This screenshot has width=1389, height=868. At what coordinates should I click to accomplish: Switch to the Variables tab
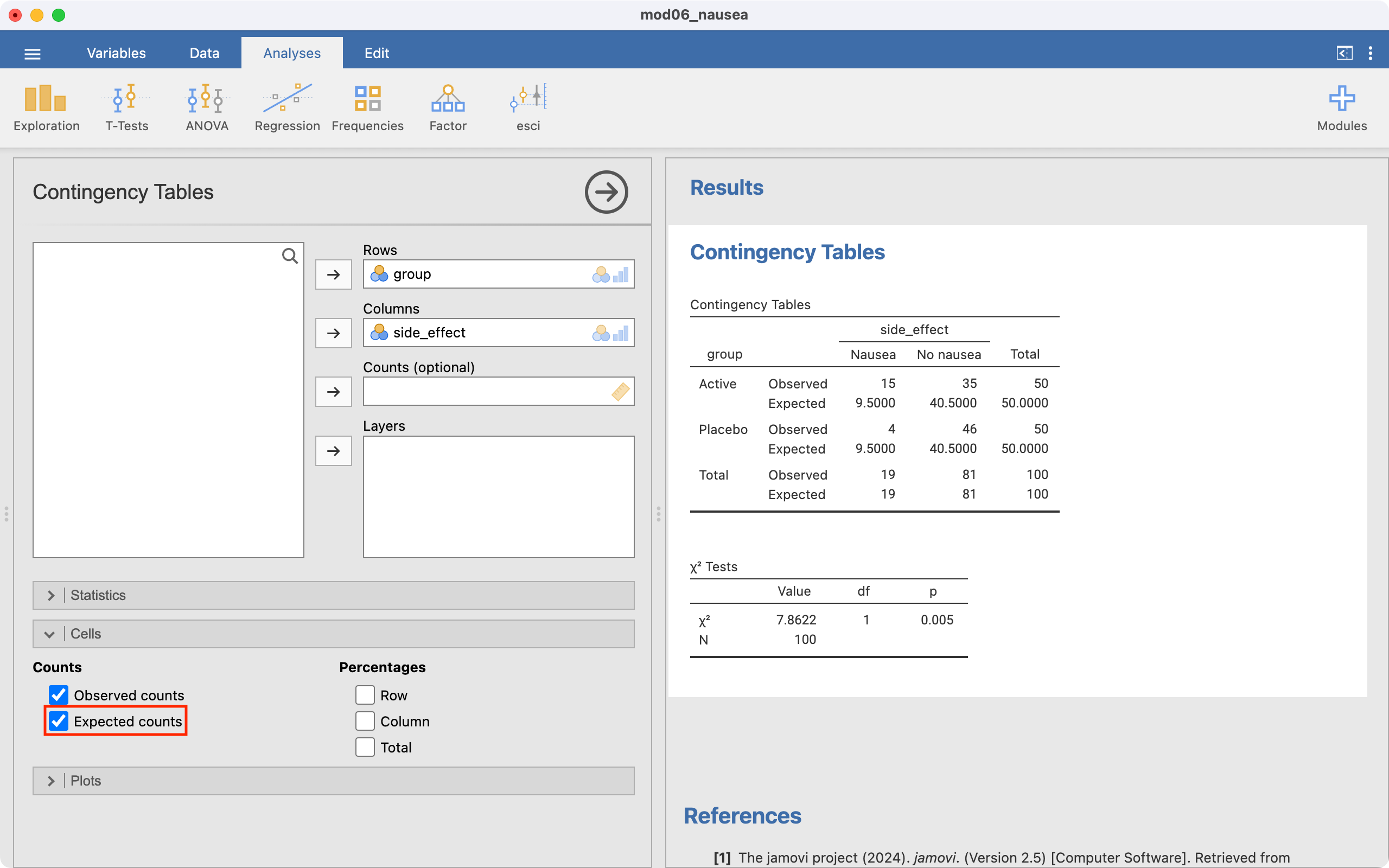[x=116, y=53]
